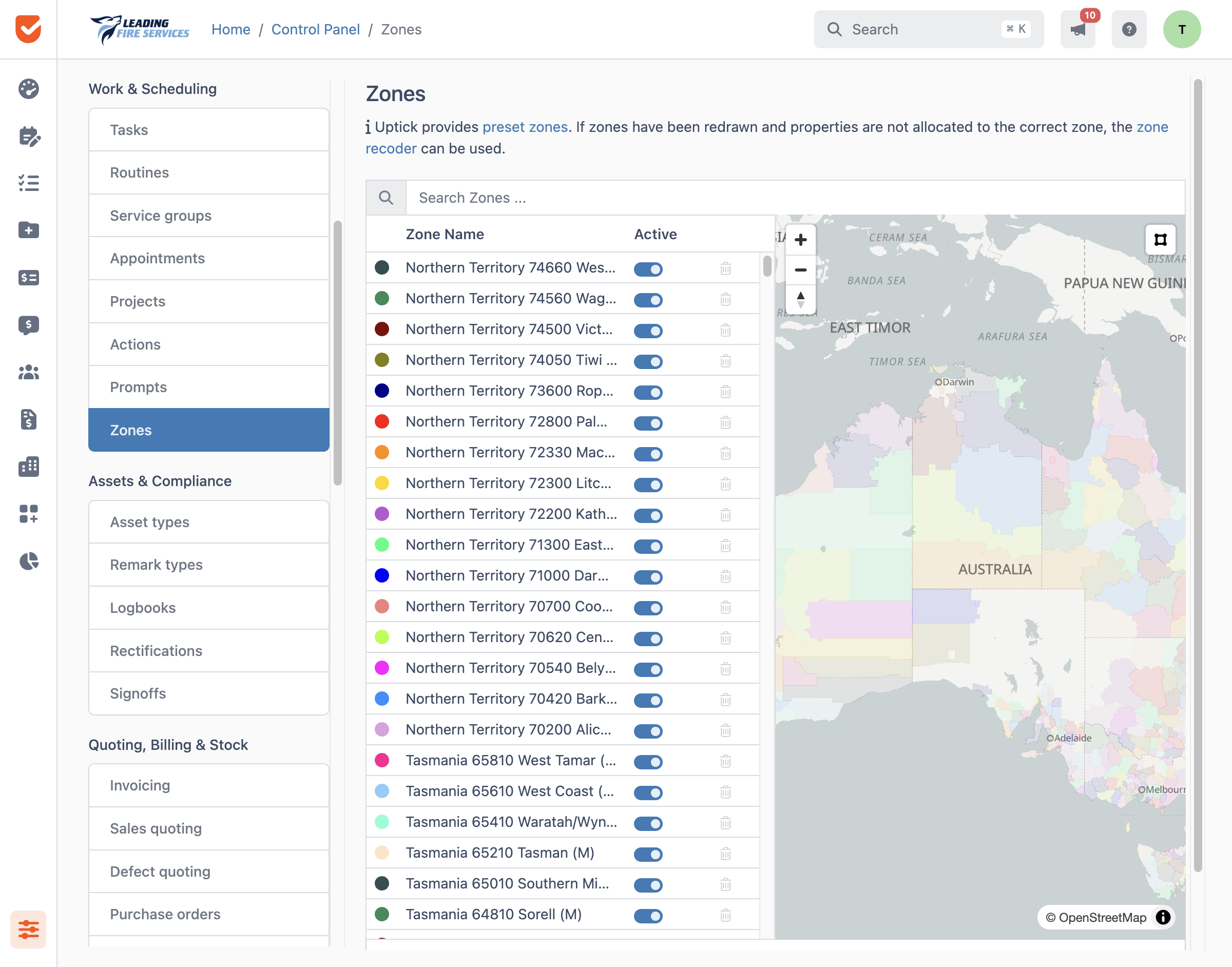The image size is (1232, 967).
Task: Go to Control Panel breadcrumb link
Action: pos(315,29)
